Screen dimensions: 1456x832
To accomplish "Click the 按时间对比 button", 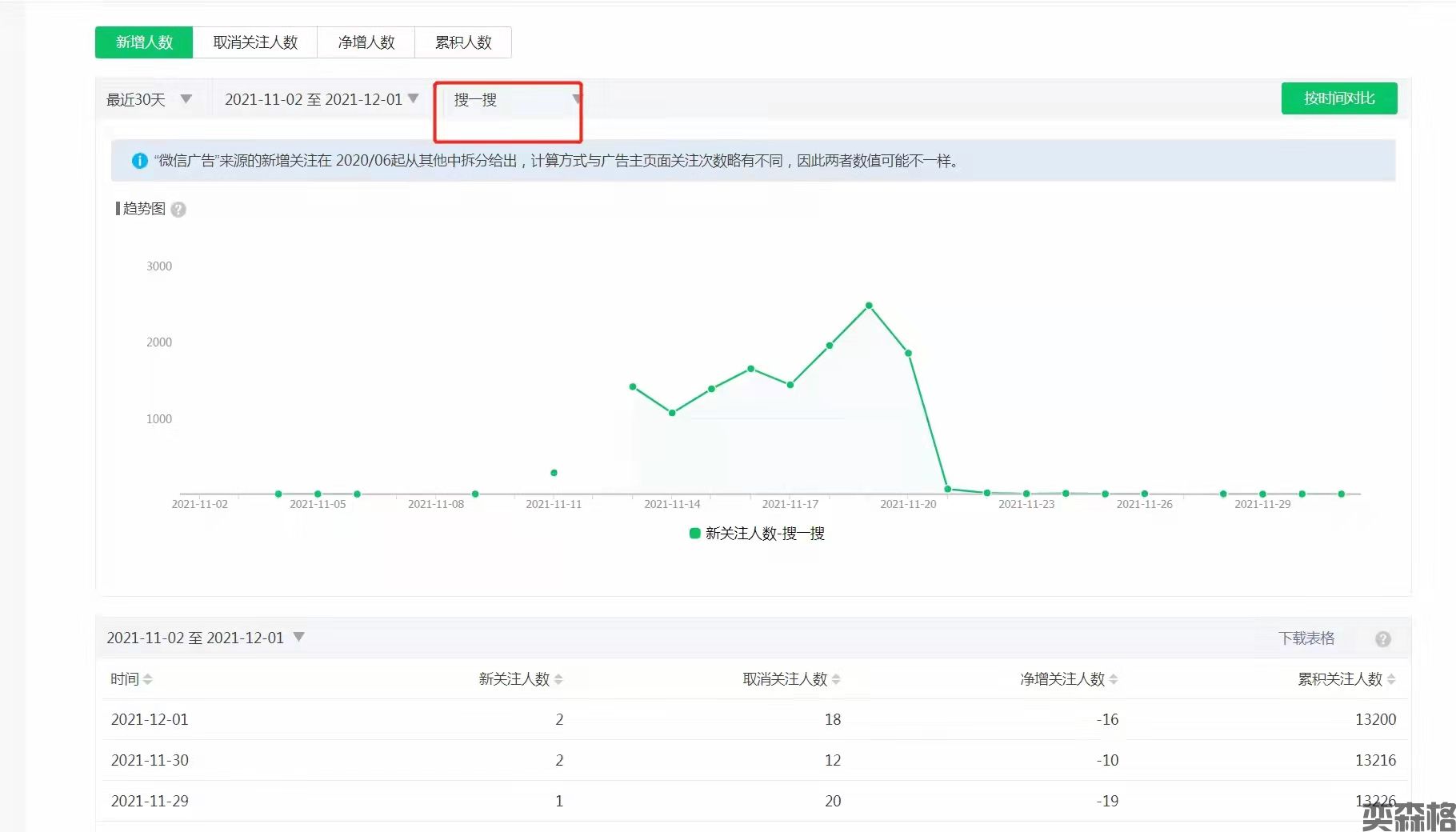I will coord(1338,98).
